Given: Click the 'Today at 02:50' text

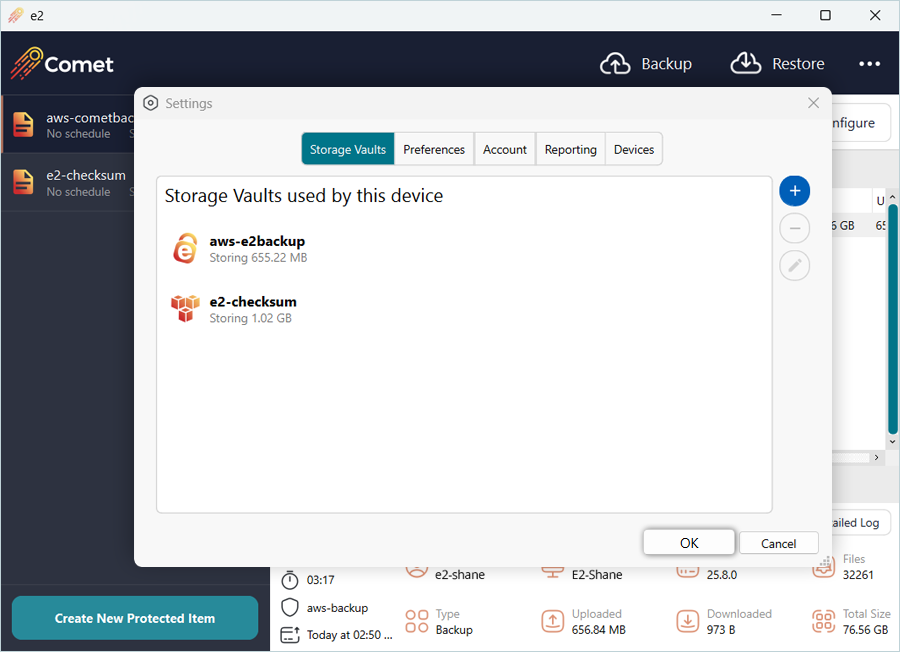Looking at the screenshot, I should [350, 635].
